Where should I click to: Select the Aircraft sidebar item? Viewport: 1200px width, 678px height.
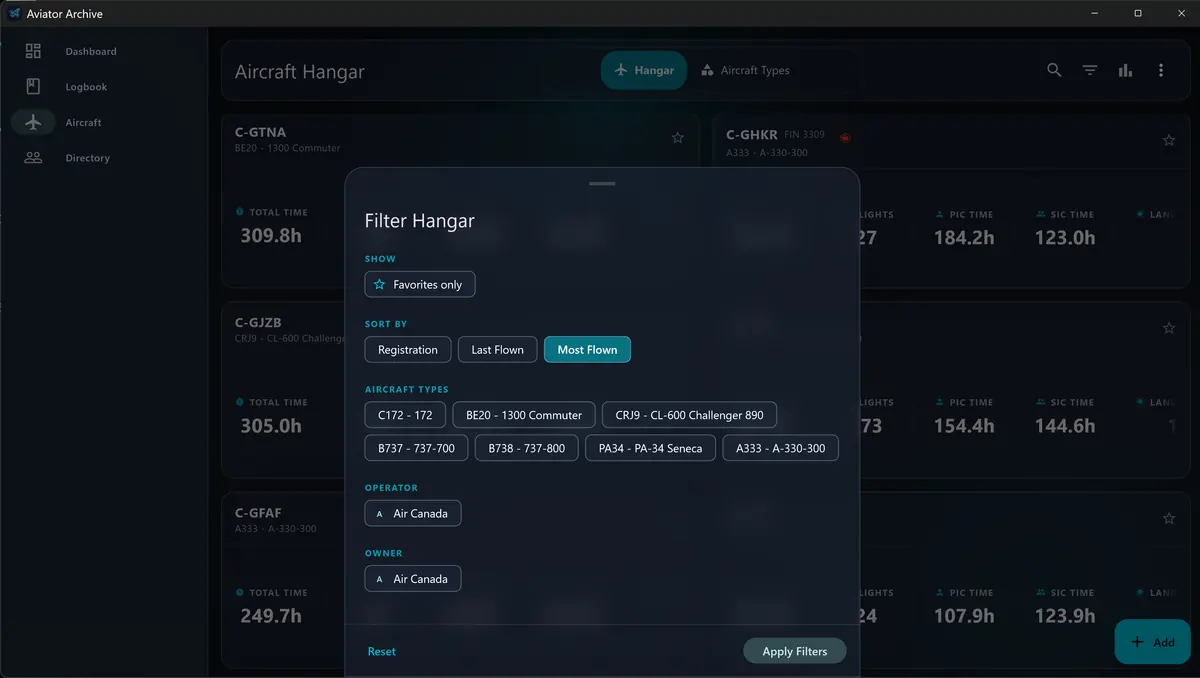point(83,122)
